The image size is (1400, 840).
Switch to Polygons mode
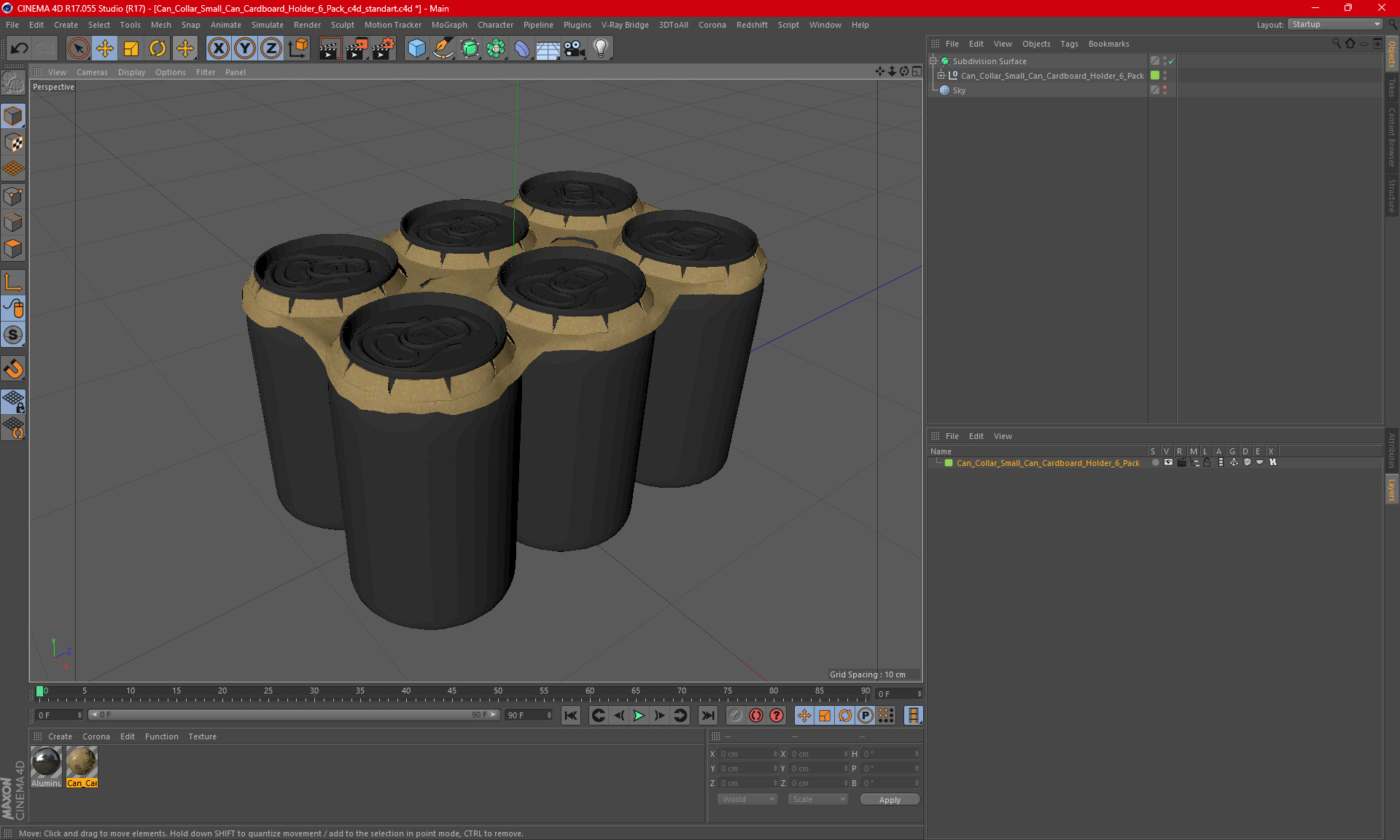[13, 249]
